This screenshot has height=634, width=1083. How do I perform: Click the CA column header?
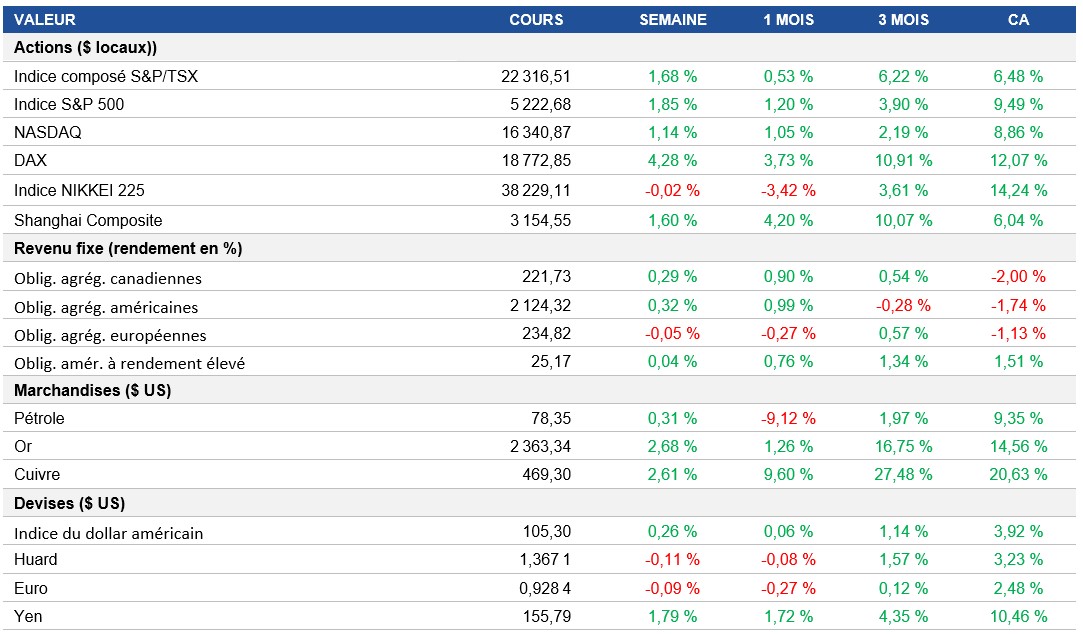(1018, 20)
